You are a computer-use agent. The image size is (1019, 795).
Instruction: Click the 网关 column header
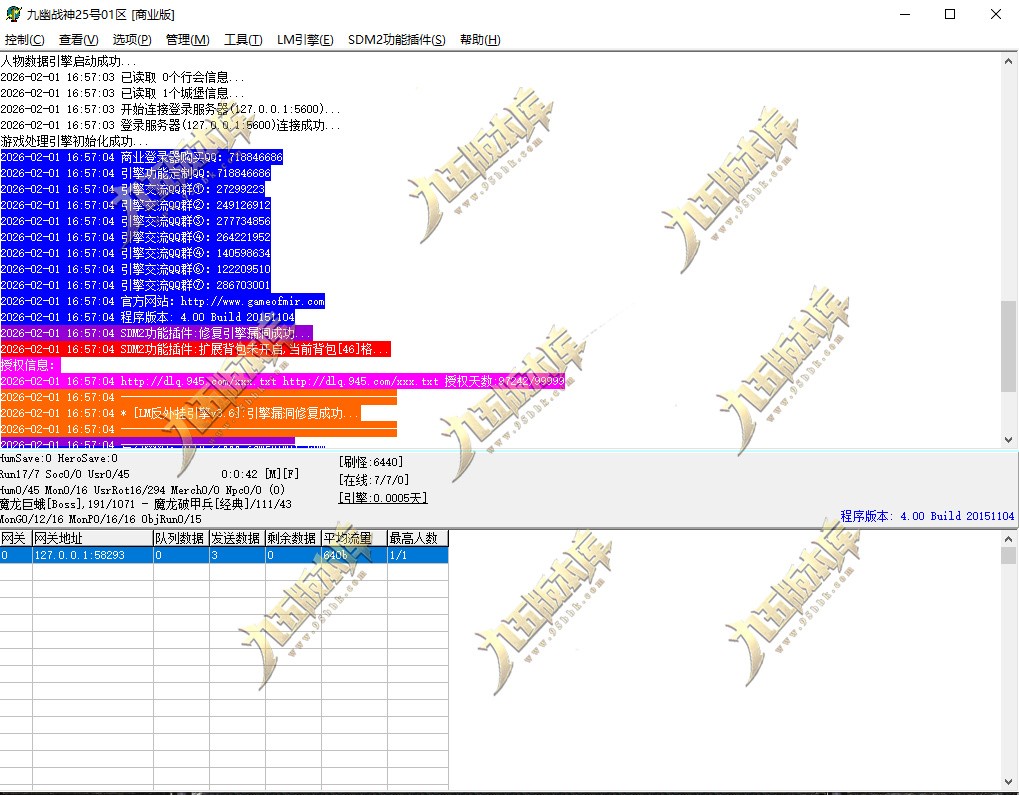coord(16,538)
